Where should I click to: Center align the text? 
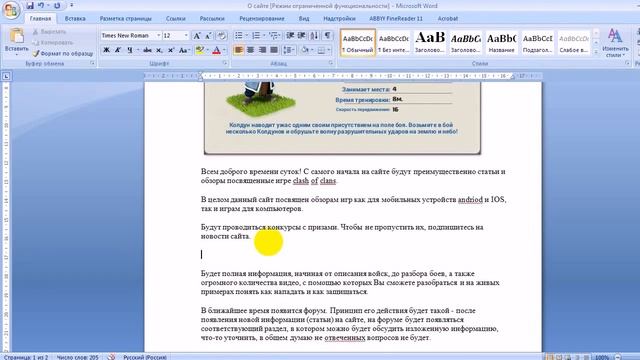click(251, 50)
